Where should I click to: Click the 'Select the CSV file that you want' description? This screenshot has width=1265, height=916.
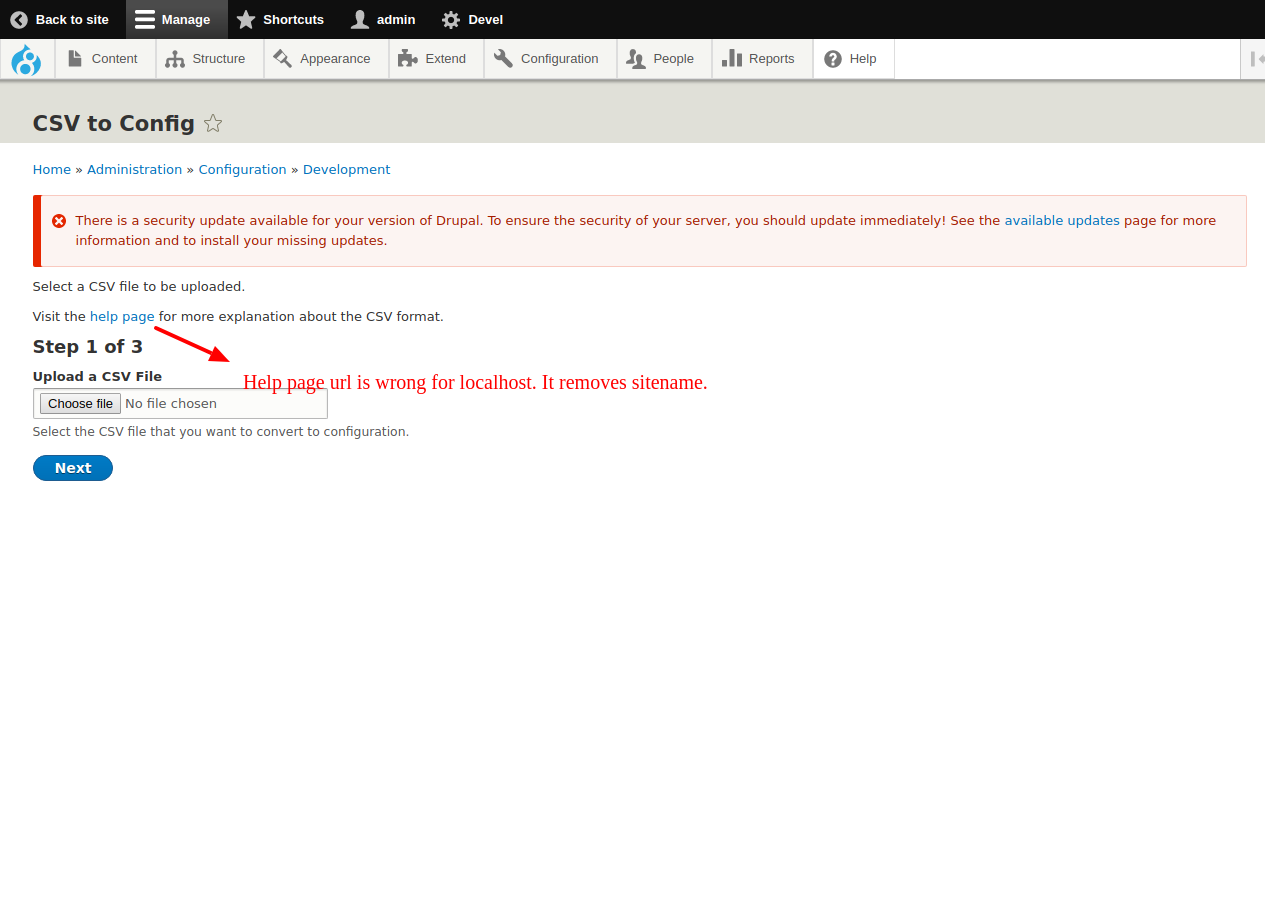(221, 432)
